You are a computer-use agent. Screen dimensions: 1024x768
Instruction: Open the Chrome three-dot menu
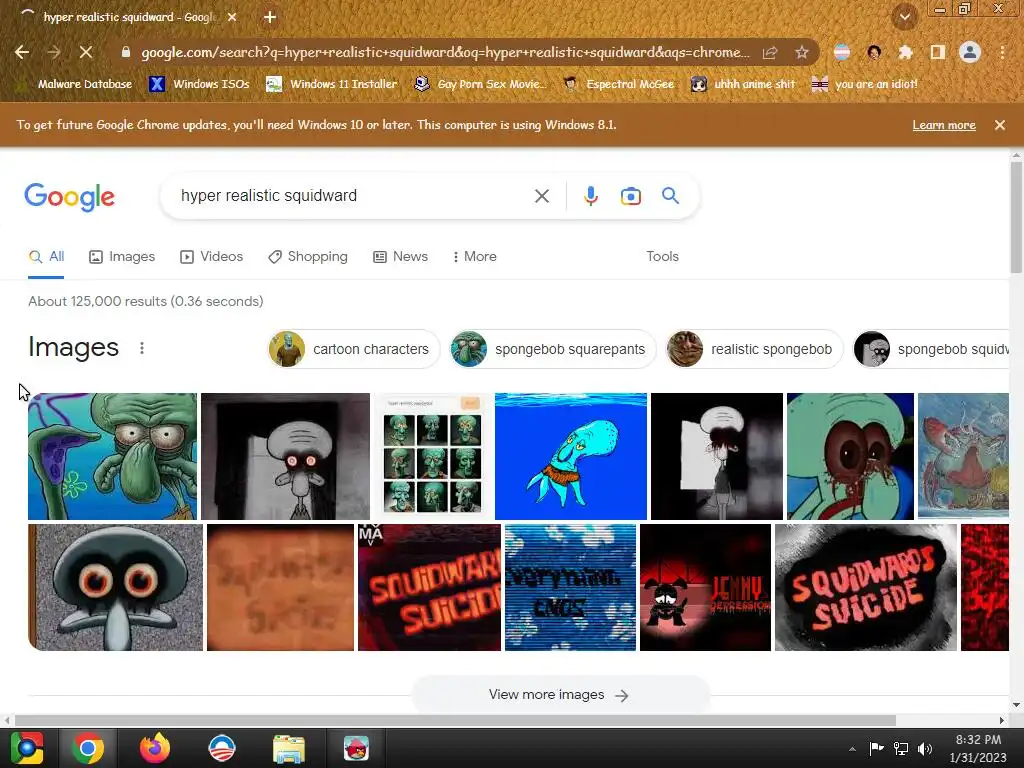(x=1002, y=52)
